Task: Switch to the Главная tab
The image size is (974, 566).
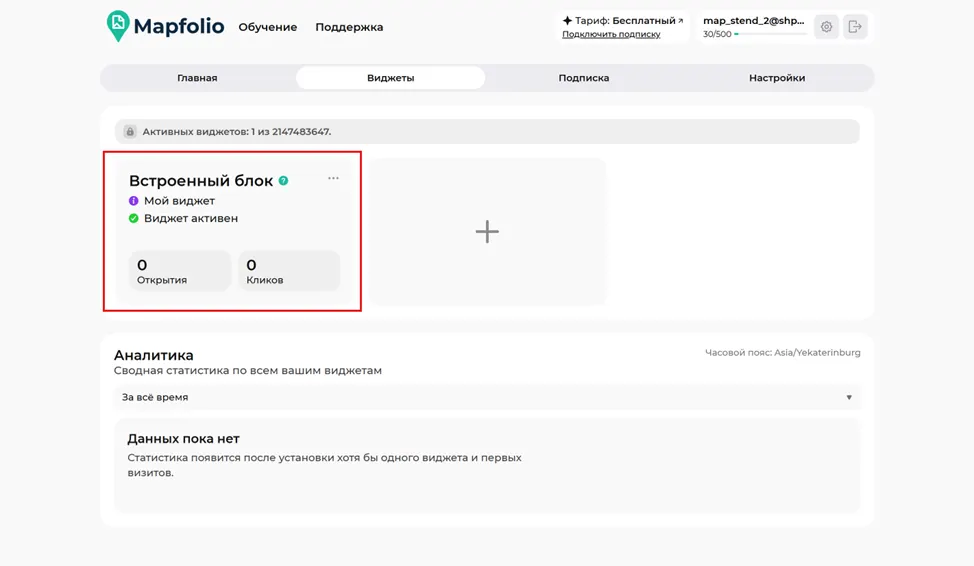Action: coord(198,78)
